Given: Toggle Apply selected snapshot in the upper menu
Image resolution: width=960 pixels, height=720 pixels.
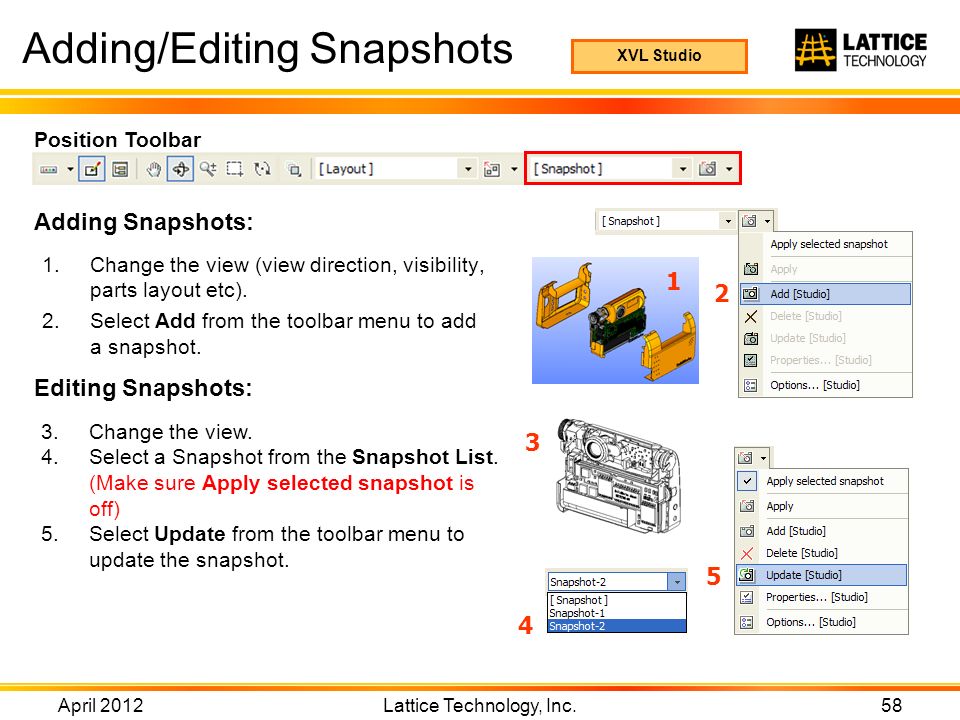Looking at the screenshot, I should point(828,244).
